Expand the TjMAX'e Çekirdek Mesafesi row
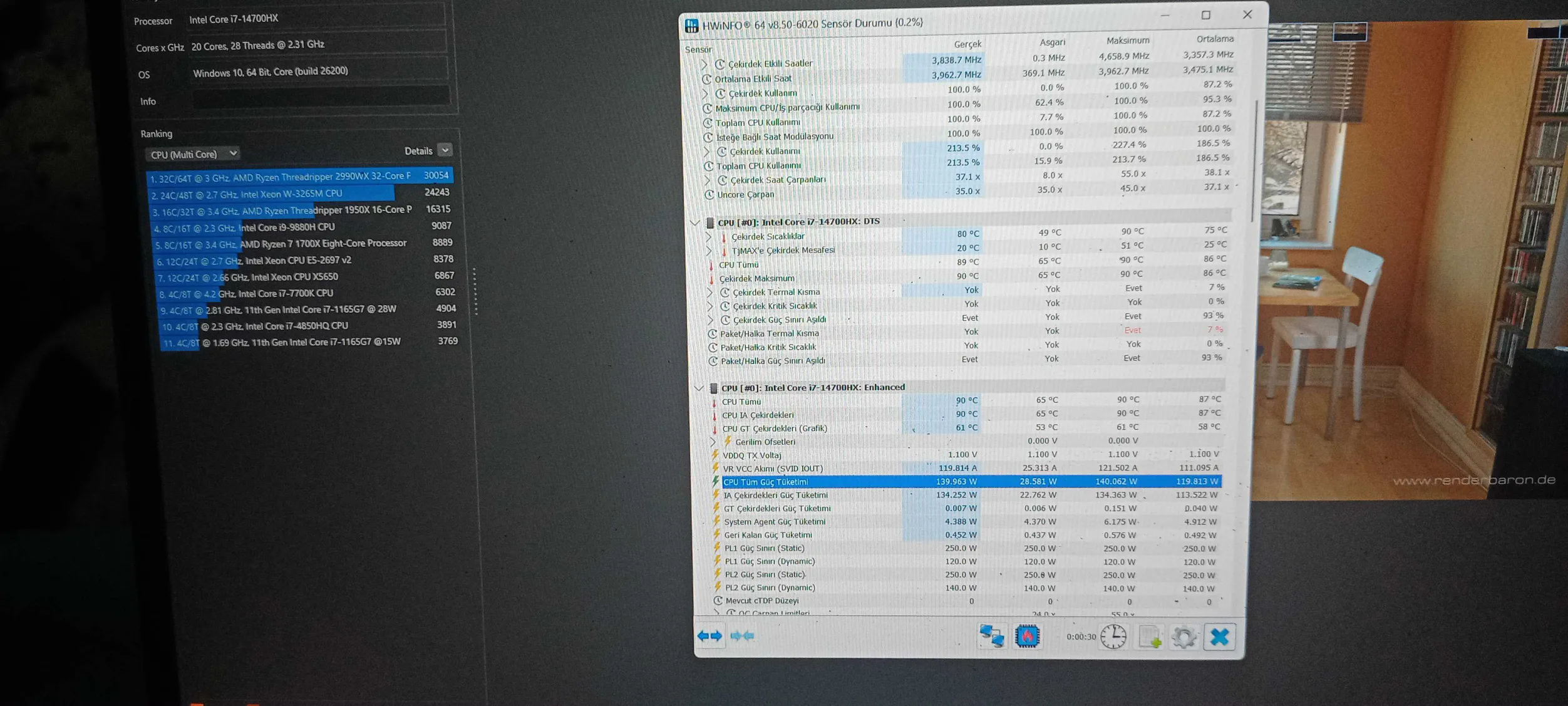The width and height of the screenshot is (1568, 706). coord(709,251)
